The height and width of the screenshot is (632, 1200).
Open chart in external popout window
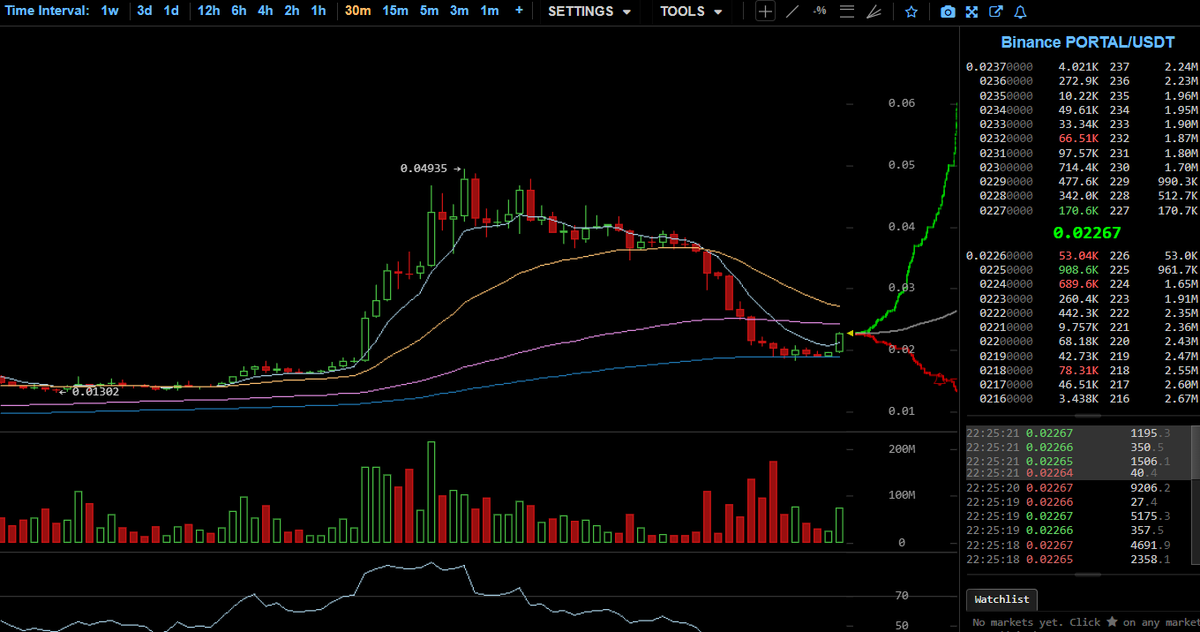pyautogui.click(x=996, y=12)
